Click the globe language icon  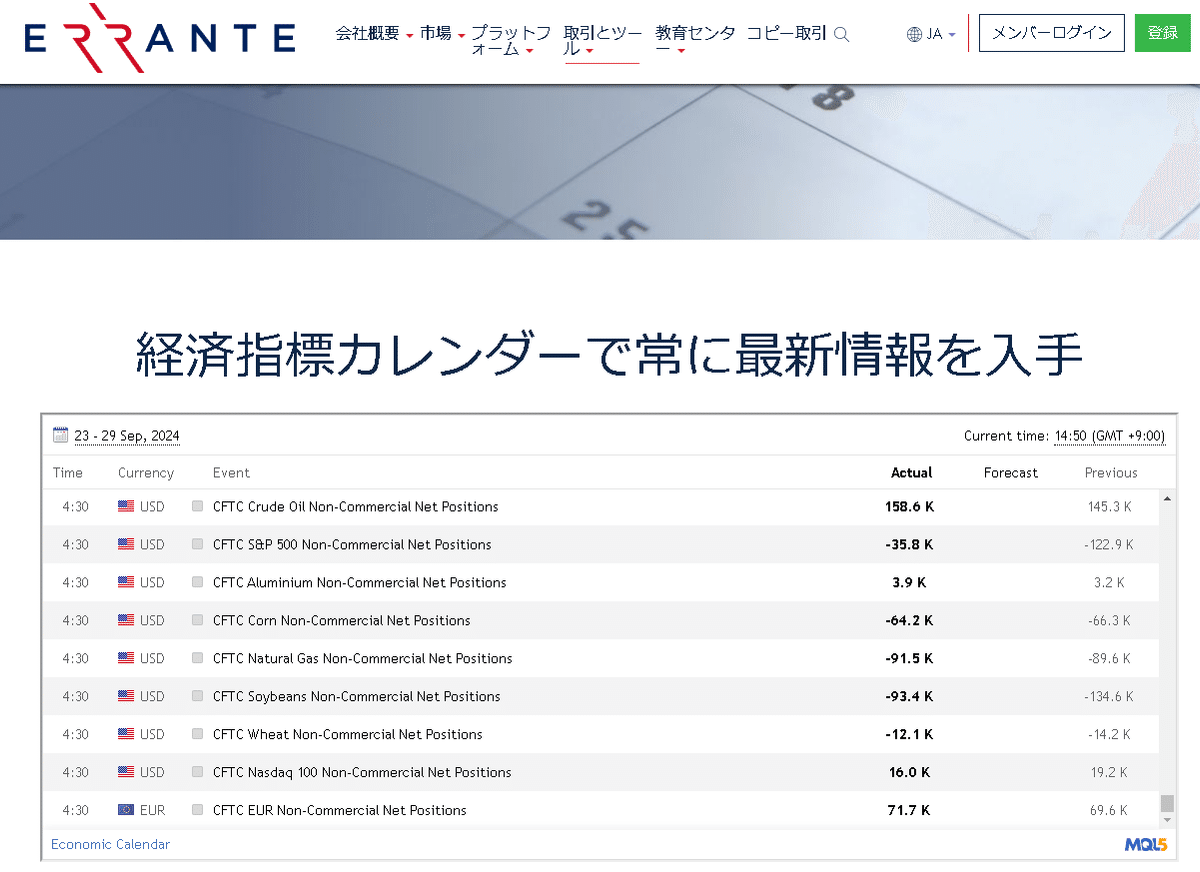(x=912, y=33)
